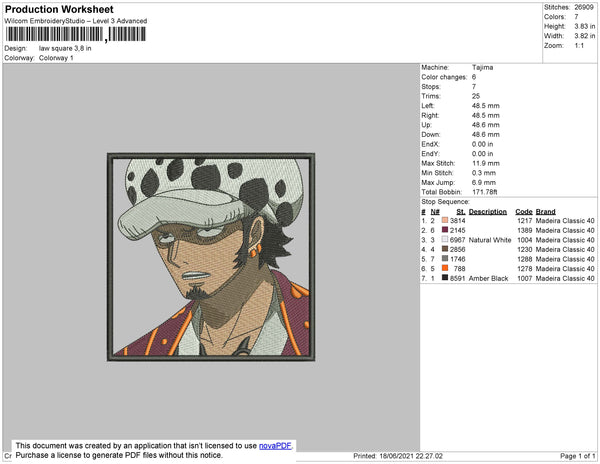This screenshot has height=464, width=600.
Task: Select the Zoom value '1:1'
Action: point(579,46)
